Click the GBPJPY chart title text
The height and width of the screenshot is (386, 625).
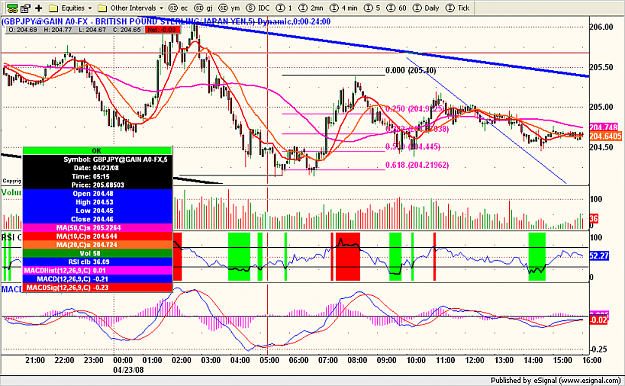click(166, 22)
